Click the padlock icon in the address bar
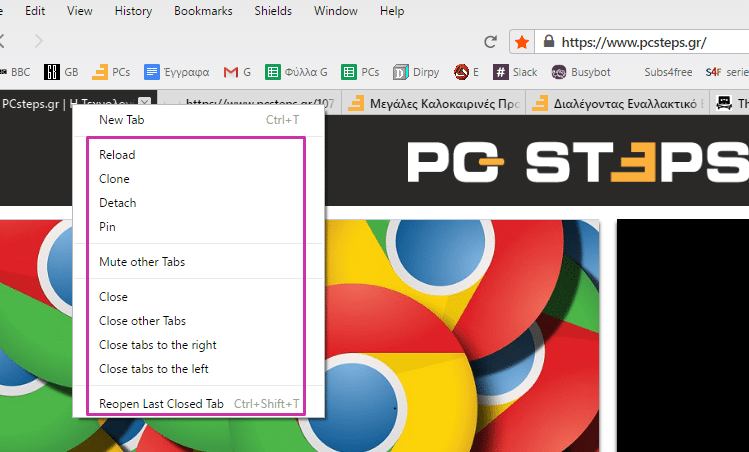Viewport: 749px width, 452px height. pyautogui.click(x=549, y=42)
